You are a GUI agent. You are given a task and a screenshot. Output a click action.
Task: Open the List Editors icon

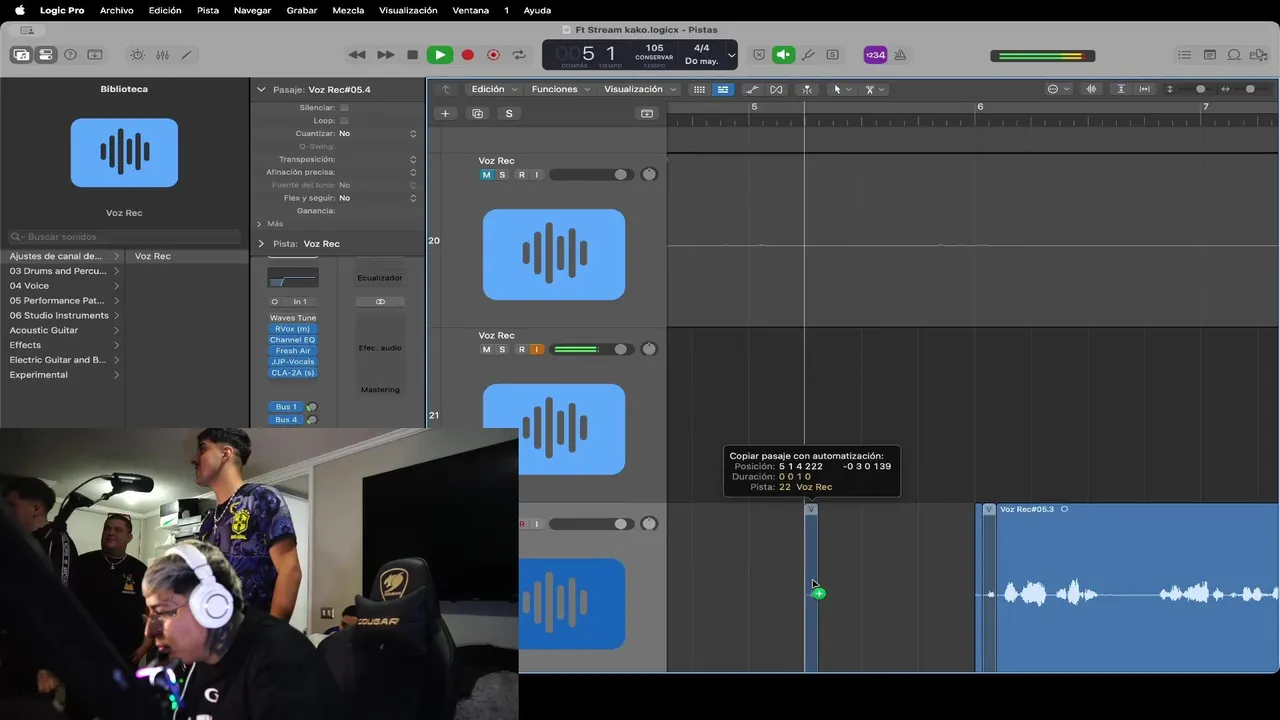(1185, 55)
